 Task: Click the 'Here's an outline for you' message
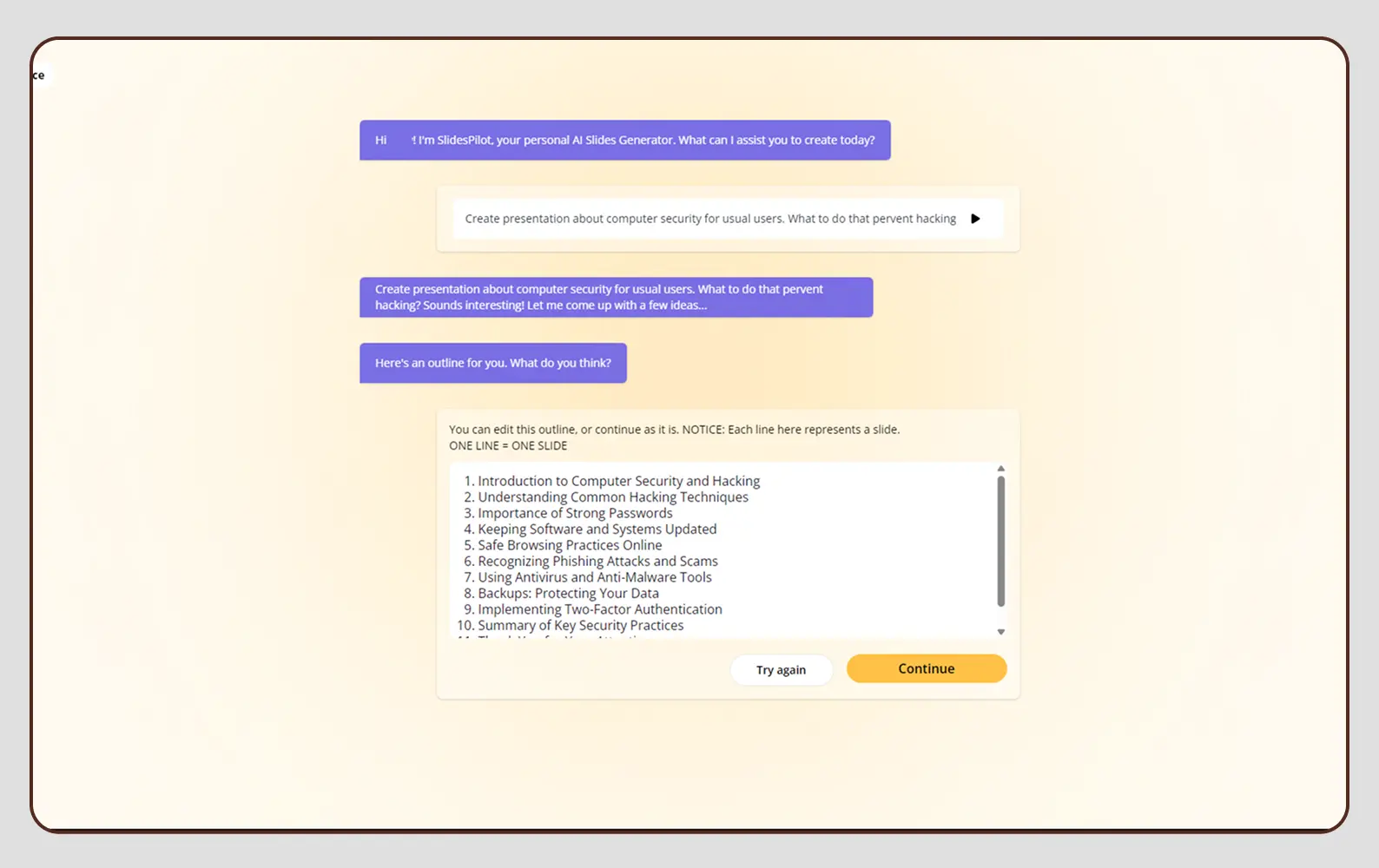[492, 363]
